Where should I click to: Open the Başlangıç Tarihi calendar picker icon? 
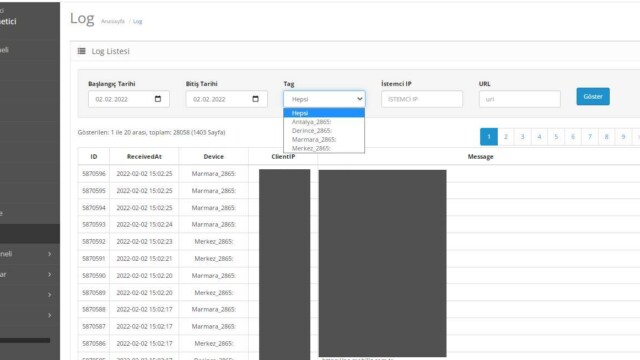pos(158,99)
